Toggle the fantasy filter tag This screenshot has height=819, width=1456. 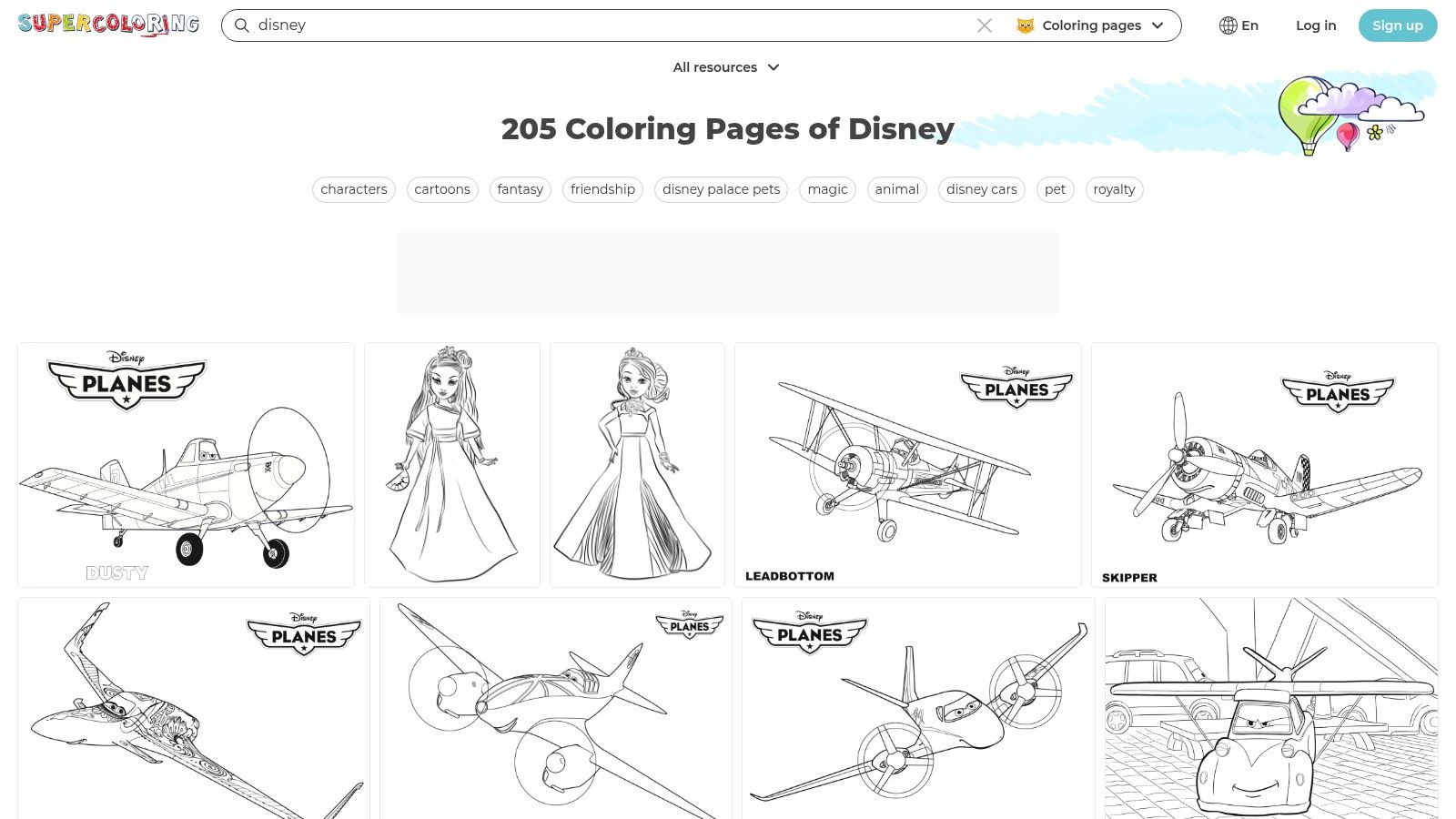tap(520, 189)
